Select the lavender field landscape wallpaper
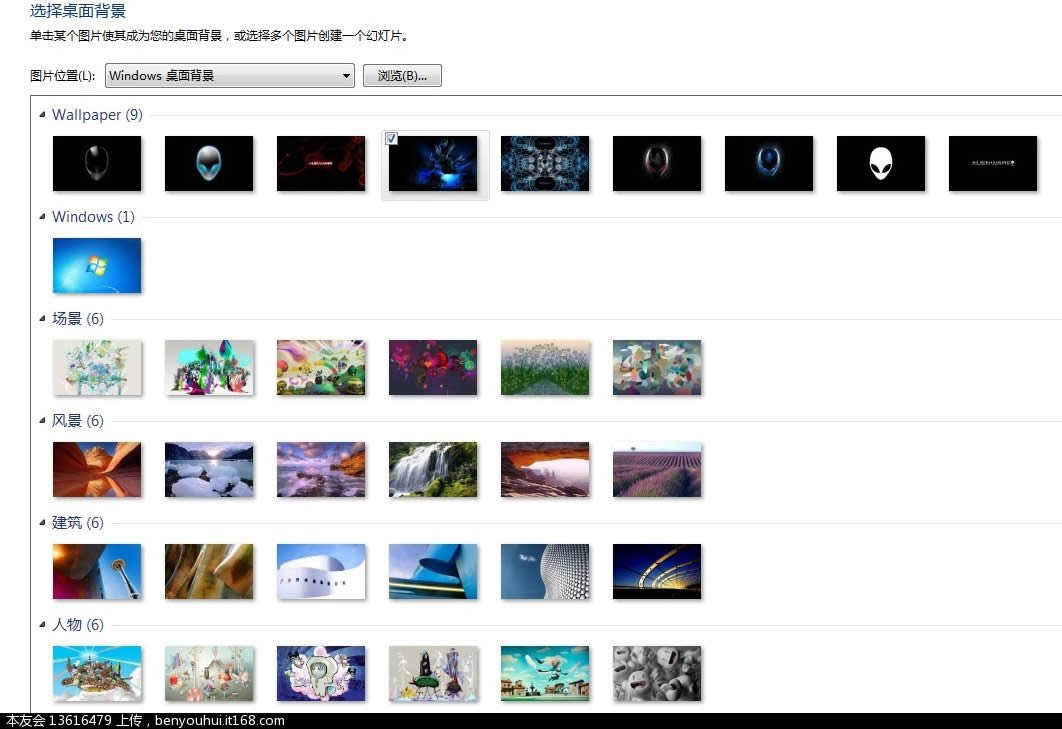The image size is (1062, 729). tap(657, 470)
